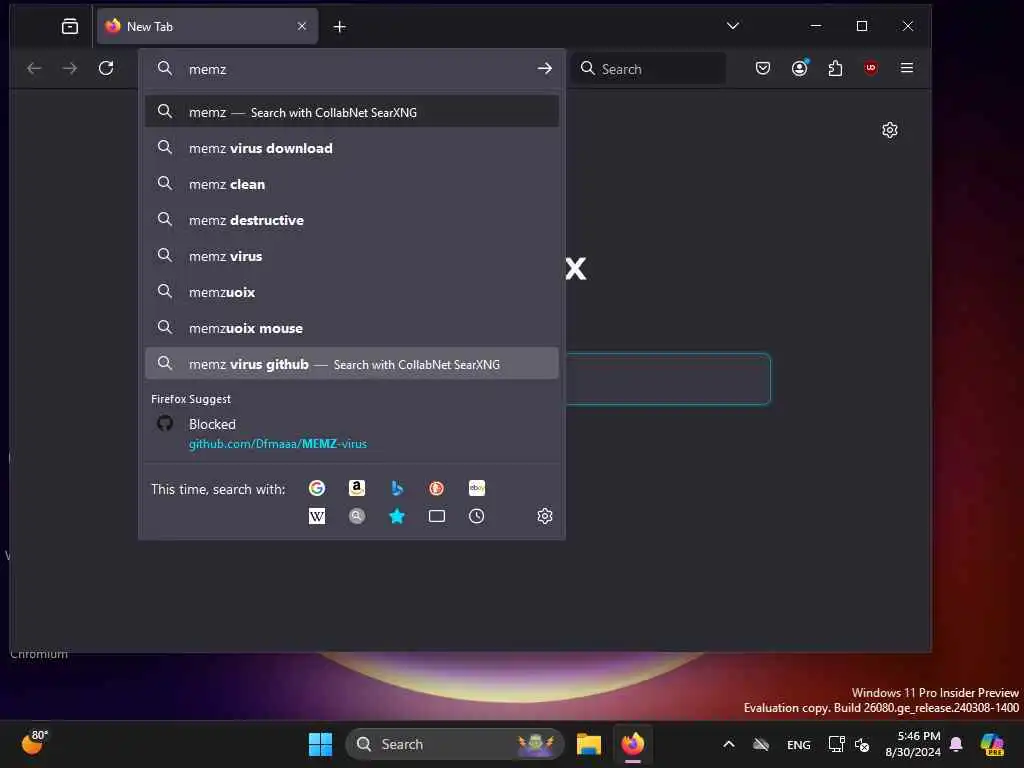Search this time with Wikipedia
Image resolution: width=1024 pixels, height=768 pixels.
pyautogui.click(x=317, y=516)
